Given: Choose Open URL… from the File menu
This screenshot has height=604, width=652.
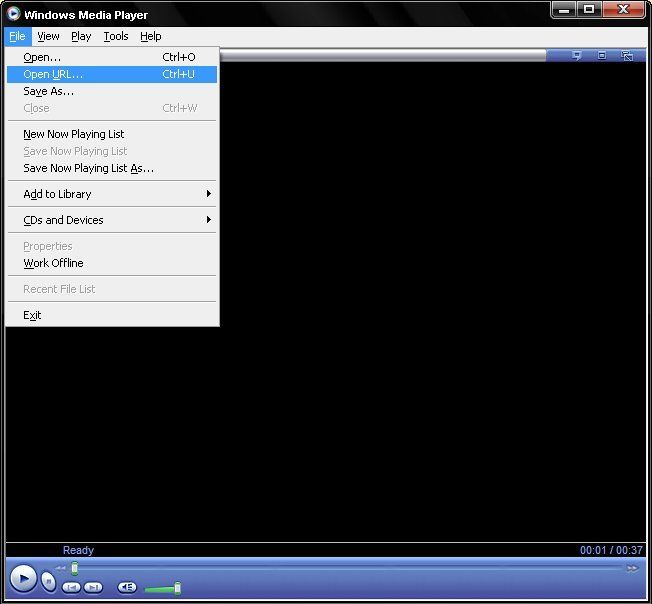Looking at the screenshot, I should tap(53, 74).
